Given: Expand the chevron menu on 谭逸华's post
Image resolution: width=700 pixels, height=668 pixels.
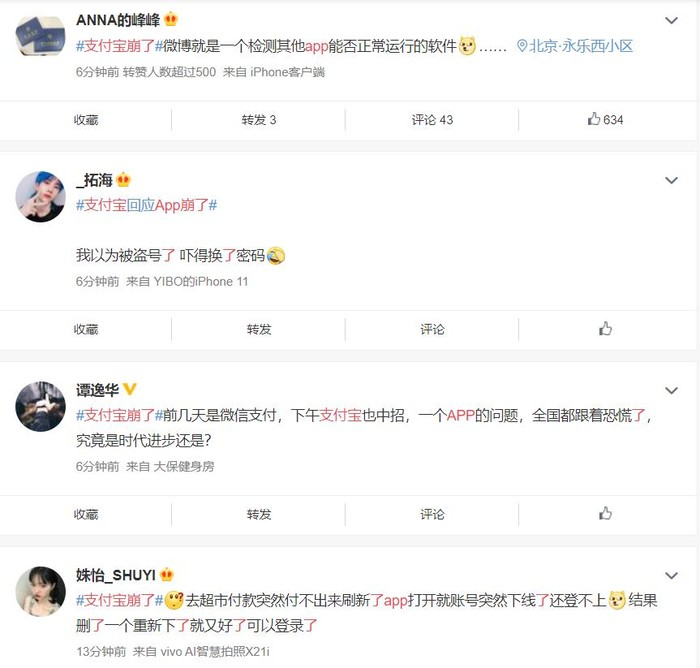Looking at the screenshot, I should [x=671, y=390].
